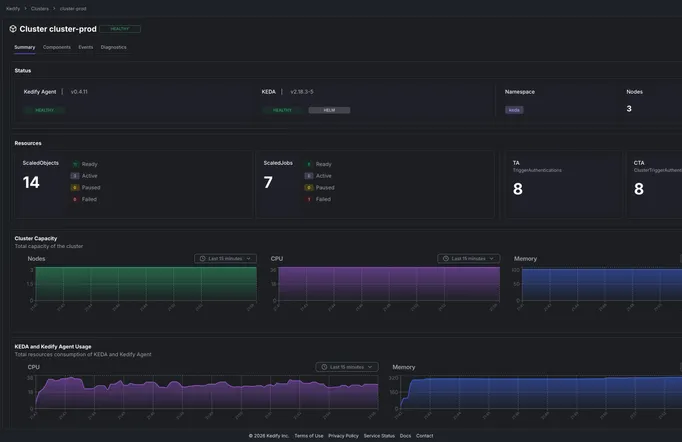Click the KEDA agent CPU usage chart

point(207,392)
